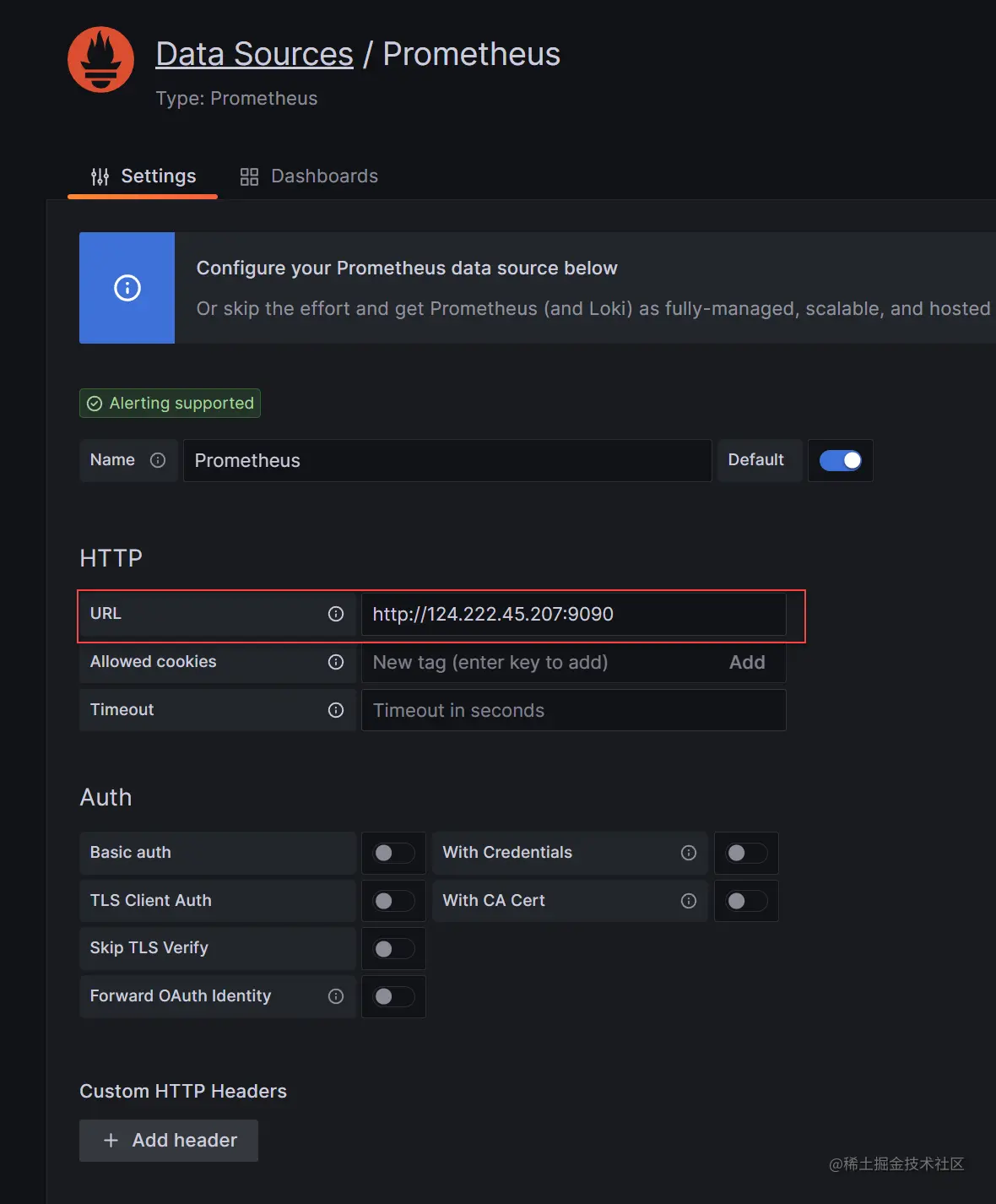Click the TLS Client Auth label
996x1204 pixels.
pos(151,901)
